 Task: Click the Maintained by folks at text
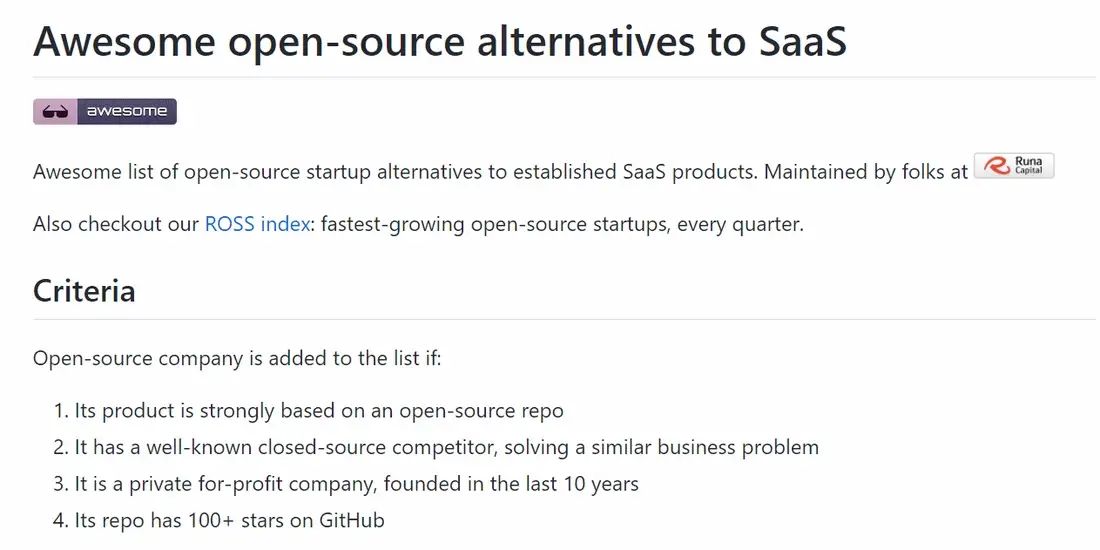click(x=866, y=172)
